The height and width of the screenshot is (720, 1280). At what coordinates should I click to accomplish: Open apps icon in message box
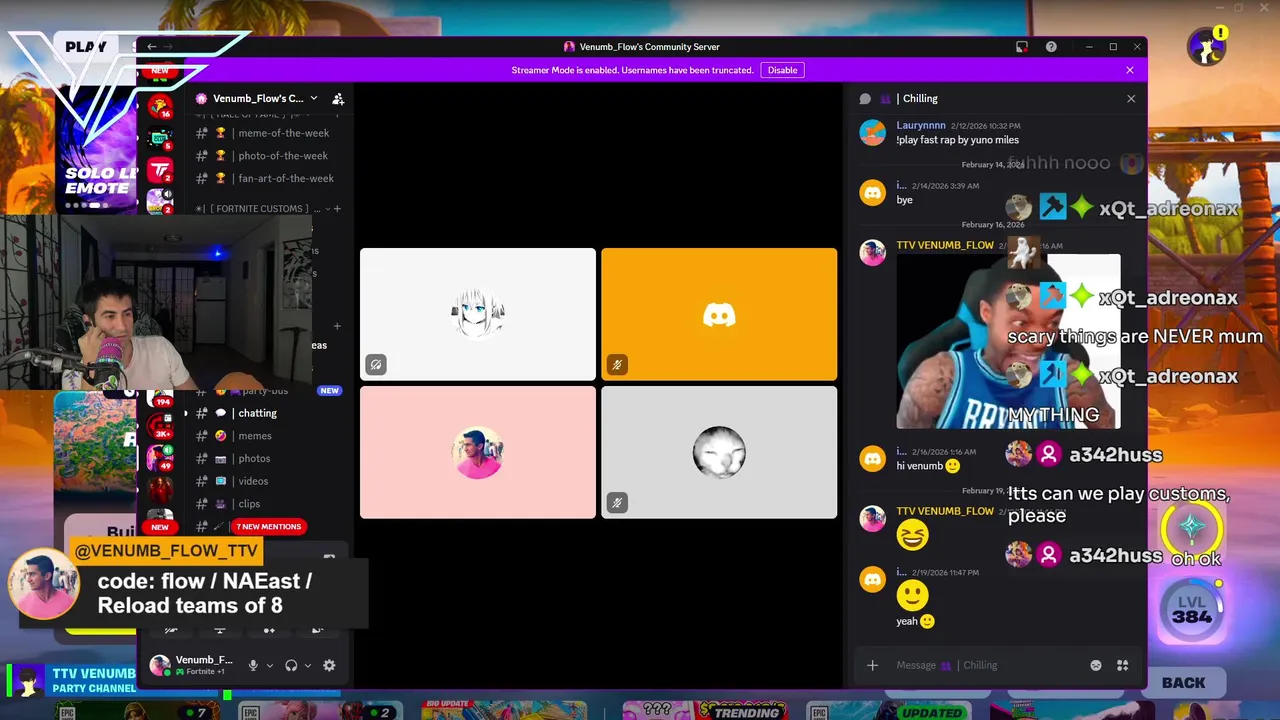click(1122, 666)
